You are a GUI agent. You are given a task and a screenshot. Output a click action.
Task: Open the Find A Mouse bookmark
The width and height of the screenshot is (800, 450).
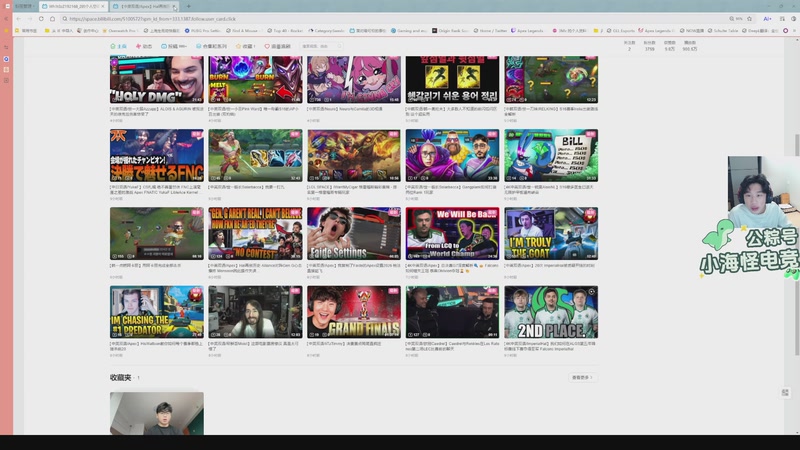click(242, 31)
